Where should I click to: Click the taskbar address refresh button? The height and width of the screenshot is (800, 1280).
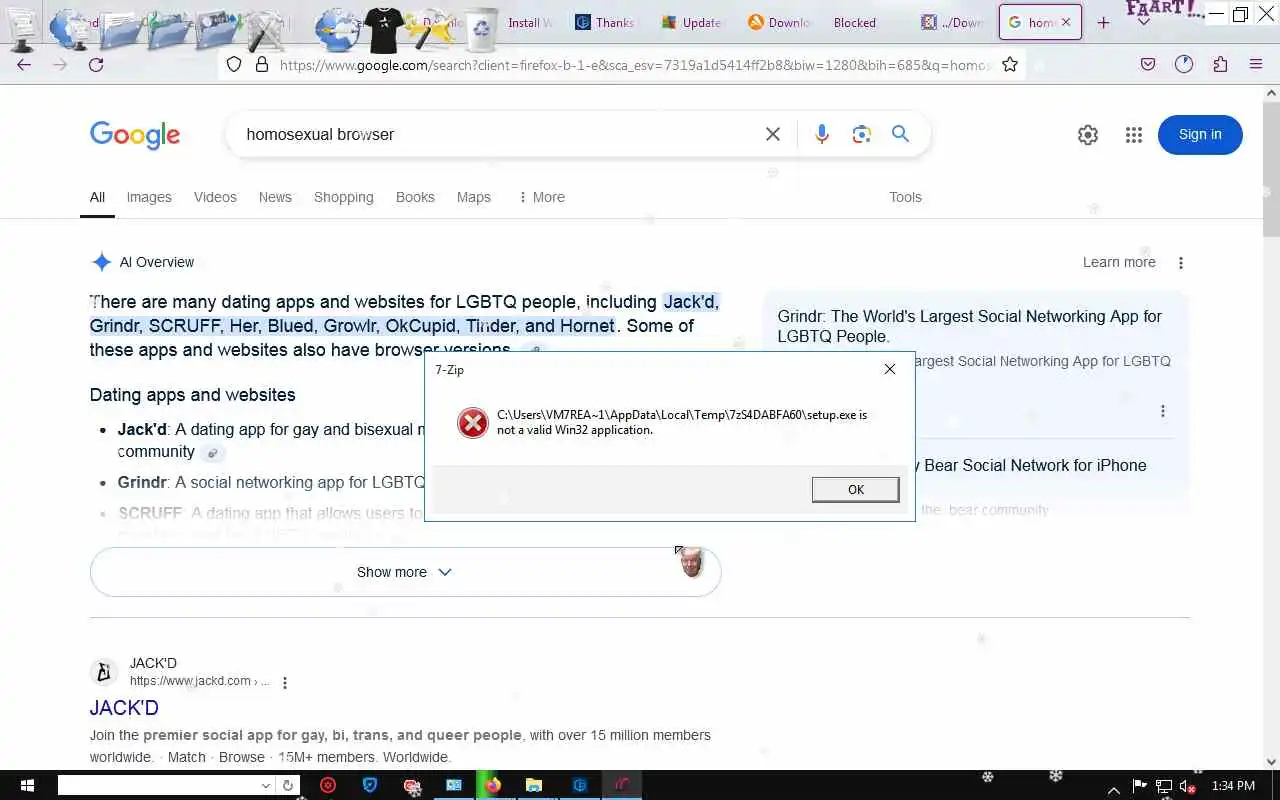tap(288, 786)
